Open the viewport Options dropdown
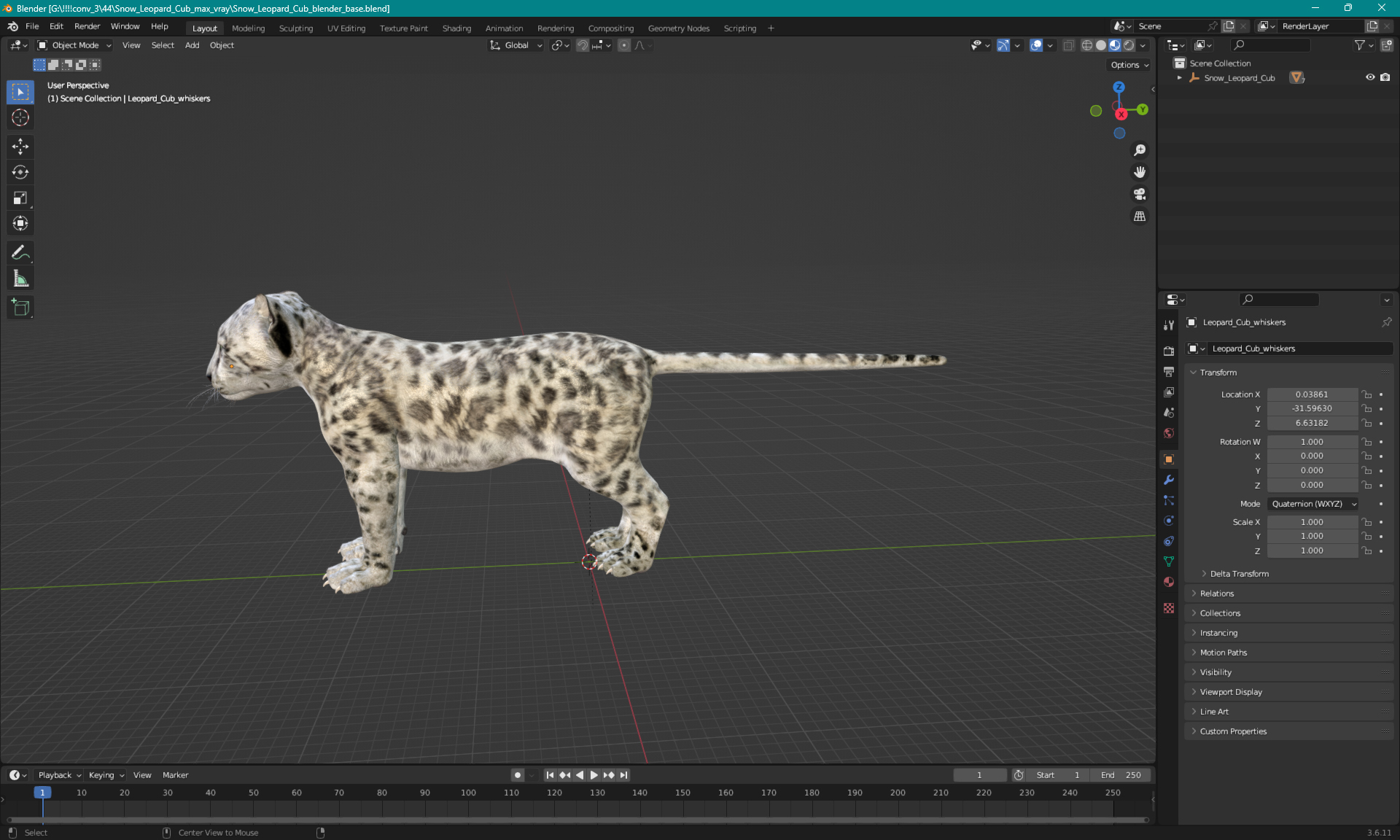 1129,65
